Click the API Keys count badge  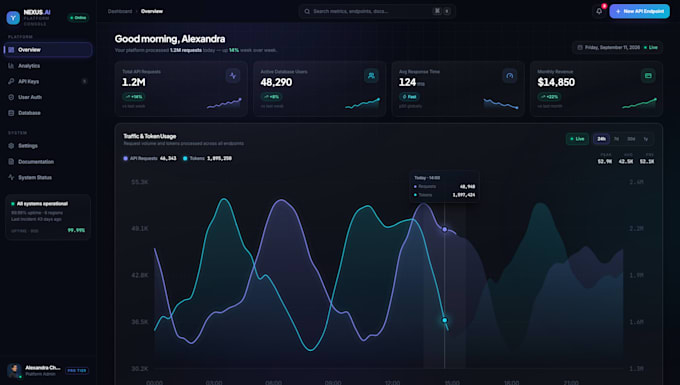click(x=84, y=82)
